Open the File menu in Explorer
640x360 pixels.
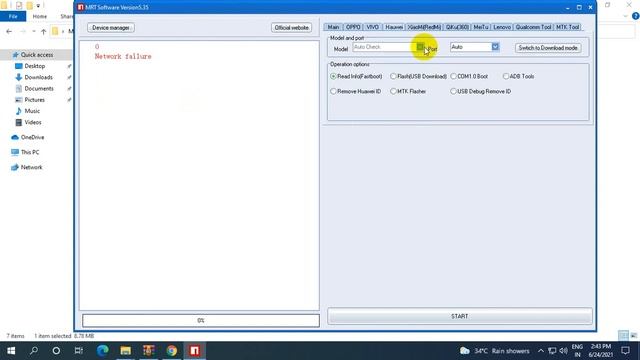pos(13,16)
